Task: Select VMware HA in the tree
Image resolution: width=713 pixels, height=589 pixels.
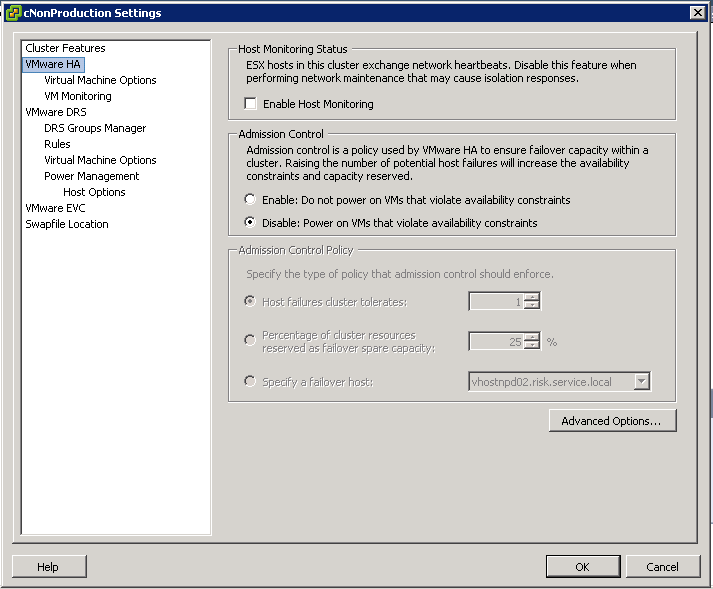Action: 53,64
